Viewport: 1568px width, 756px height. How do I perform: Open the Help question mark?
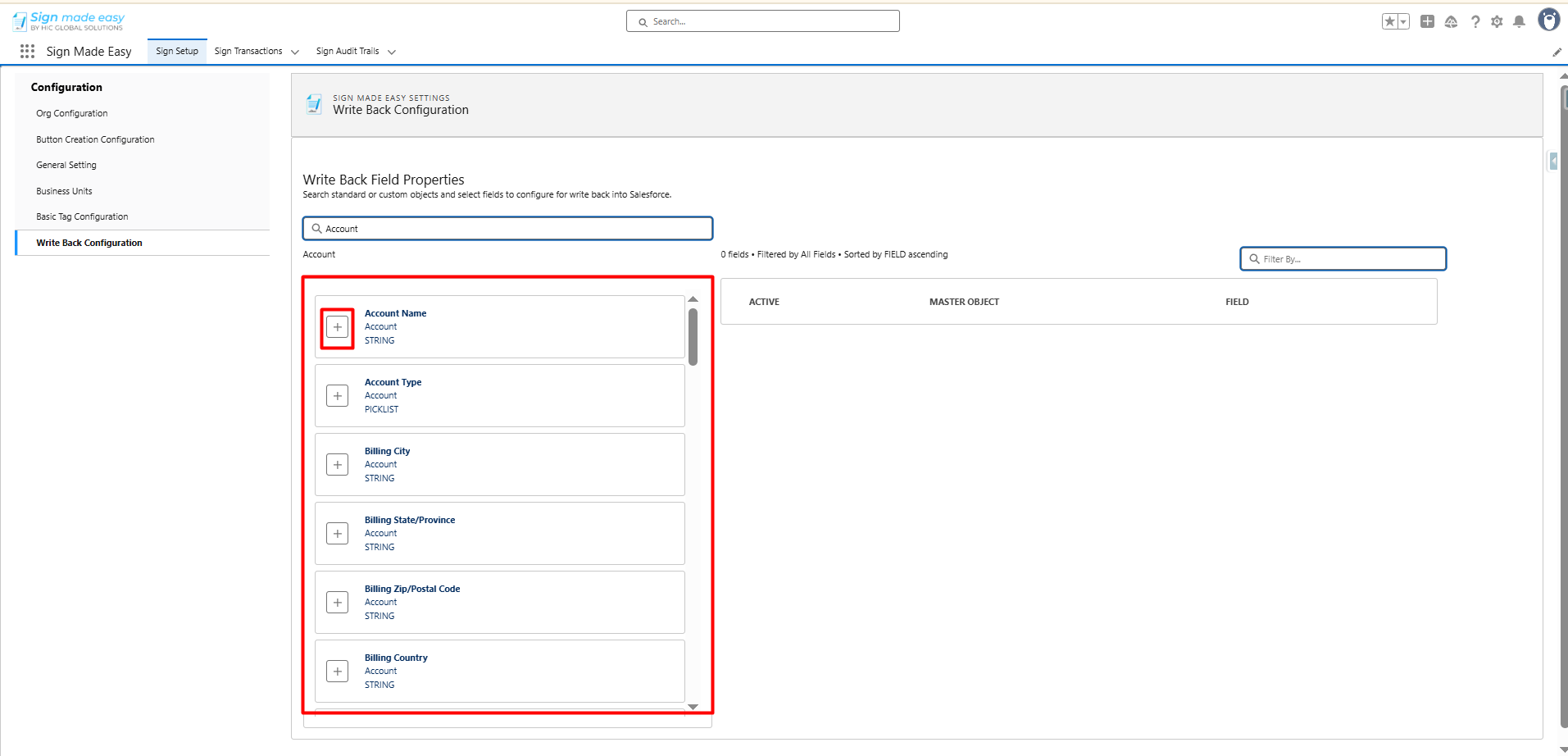(x=1475, y=22)
